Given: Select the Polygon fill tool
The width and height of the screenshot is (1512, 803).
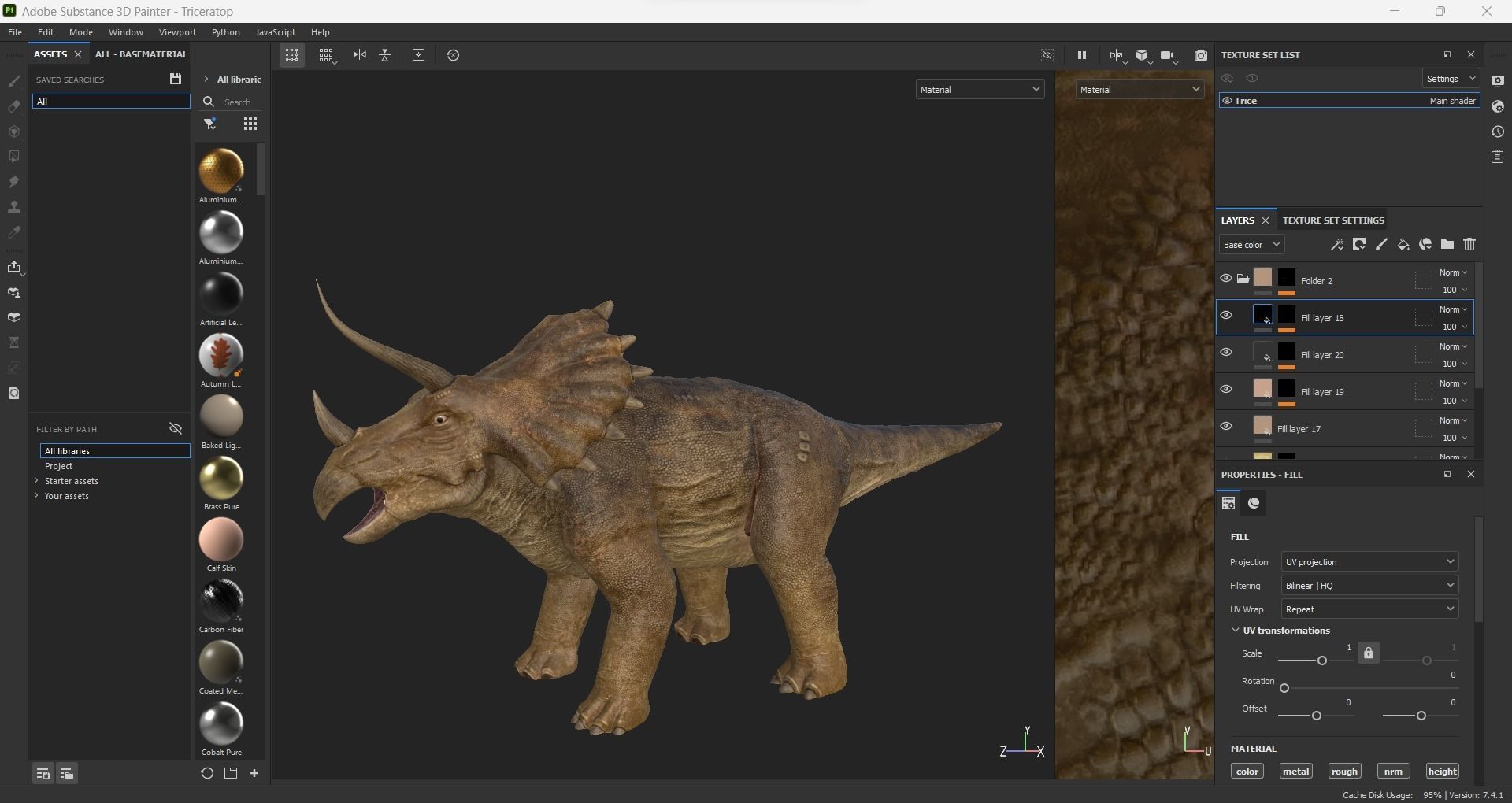Looking at the screenshot, I should [14, 157].
